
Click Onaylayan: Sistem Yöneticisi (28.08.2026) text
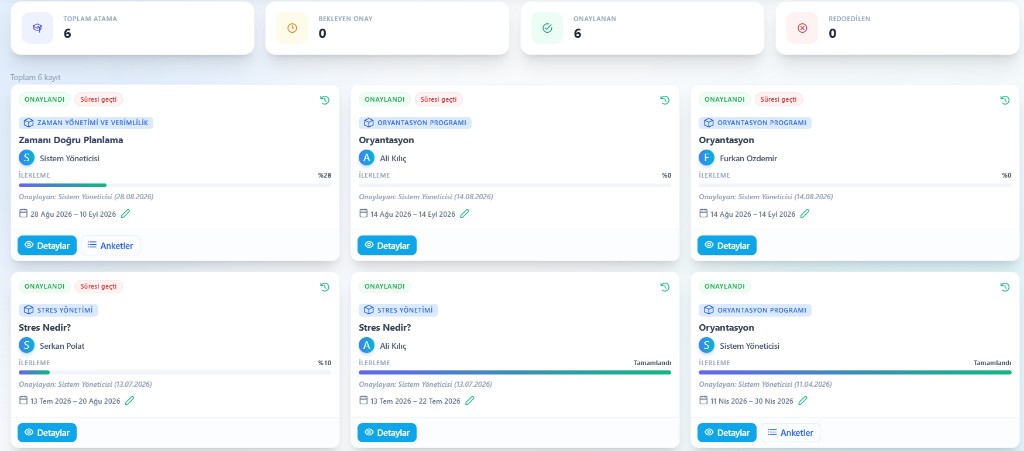point(86,196)
